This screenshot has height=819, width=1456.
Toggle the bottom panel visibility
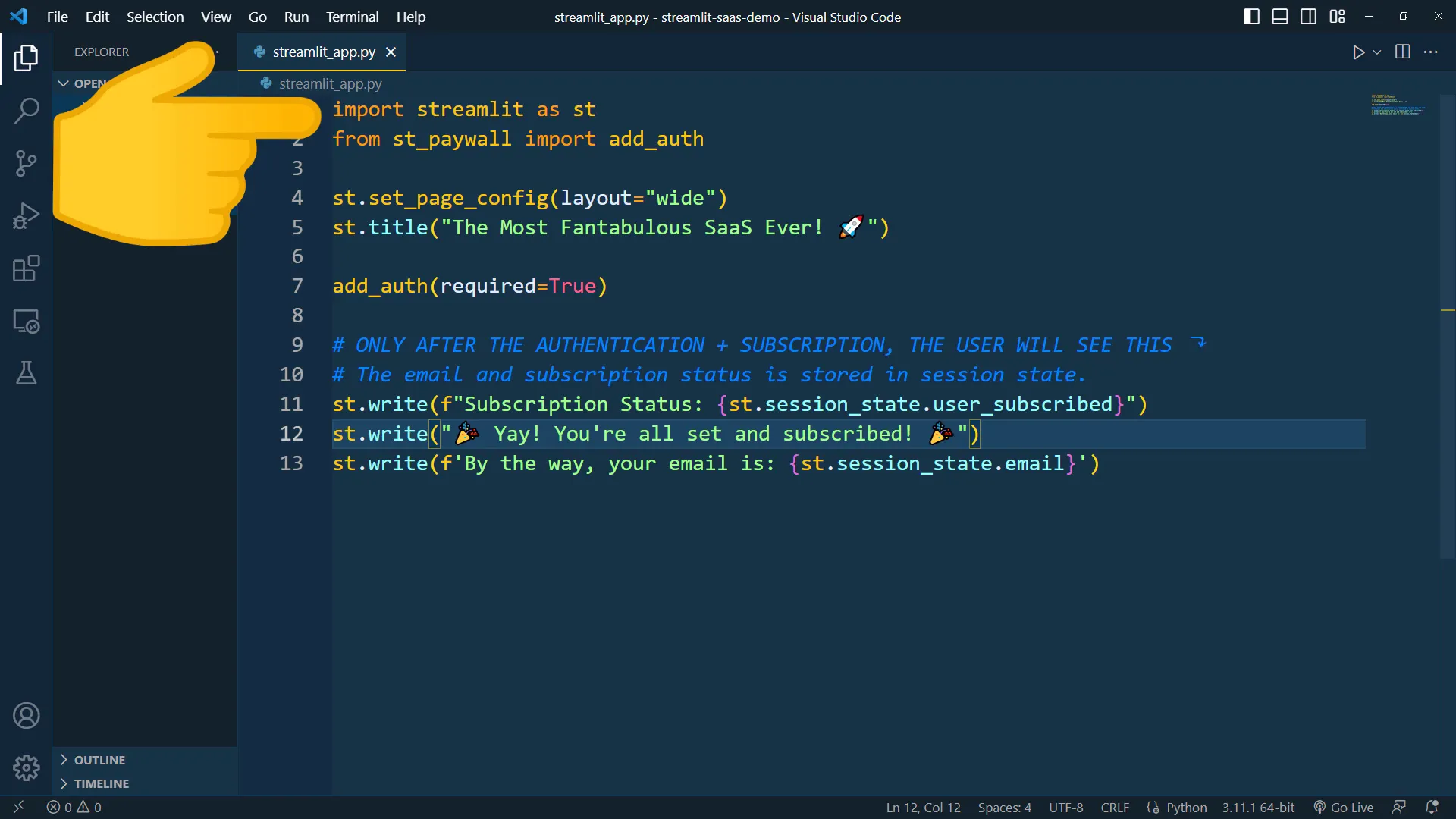[1279, 16]
